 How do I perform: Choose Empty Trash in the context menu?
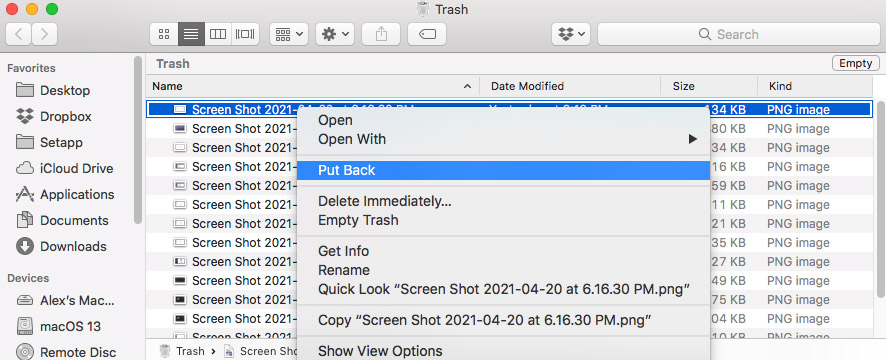pos(503,220)
